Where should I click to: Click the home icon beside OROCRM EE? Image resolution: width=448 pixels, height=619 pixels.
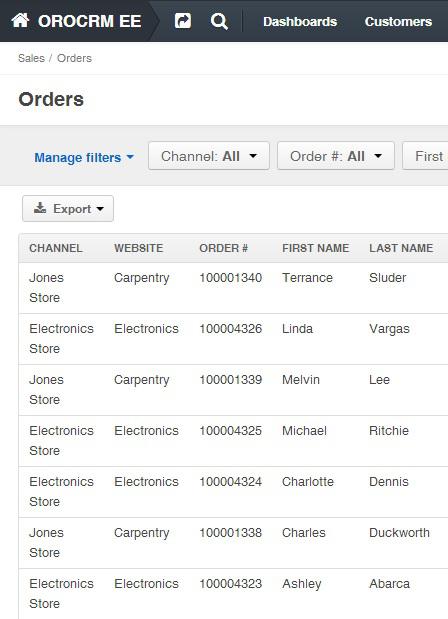coord(20,20)
